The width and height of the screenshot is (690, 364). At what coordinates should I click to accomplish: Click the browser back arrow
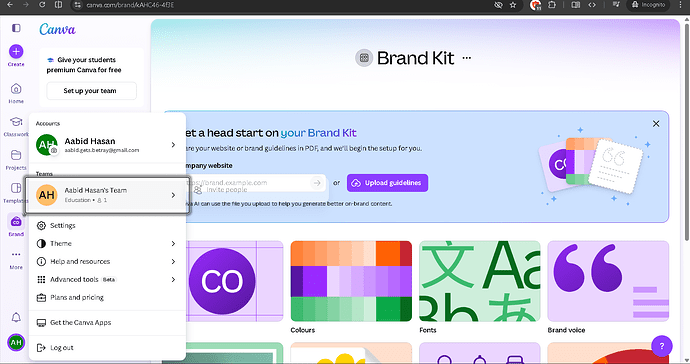point(10,5)
